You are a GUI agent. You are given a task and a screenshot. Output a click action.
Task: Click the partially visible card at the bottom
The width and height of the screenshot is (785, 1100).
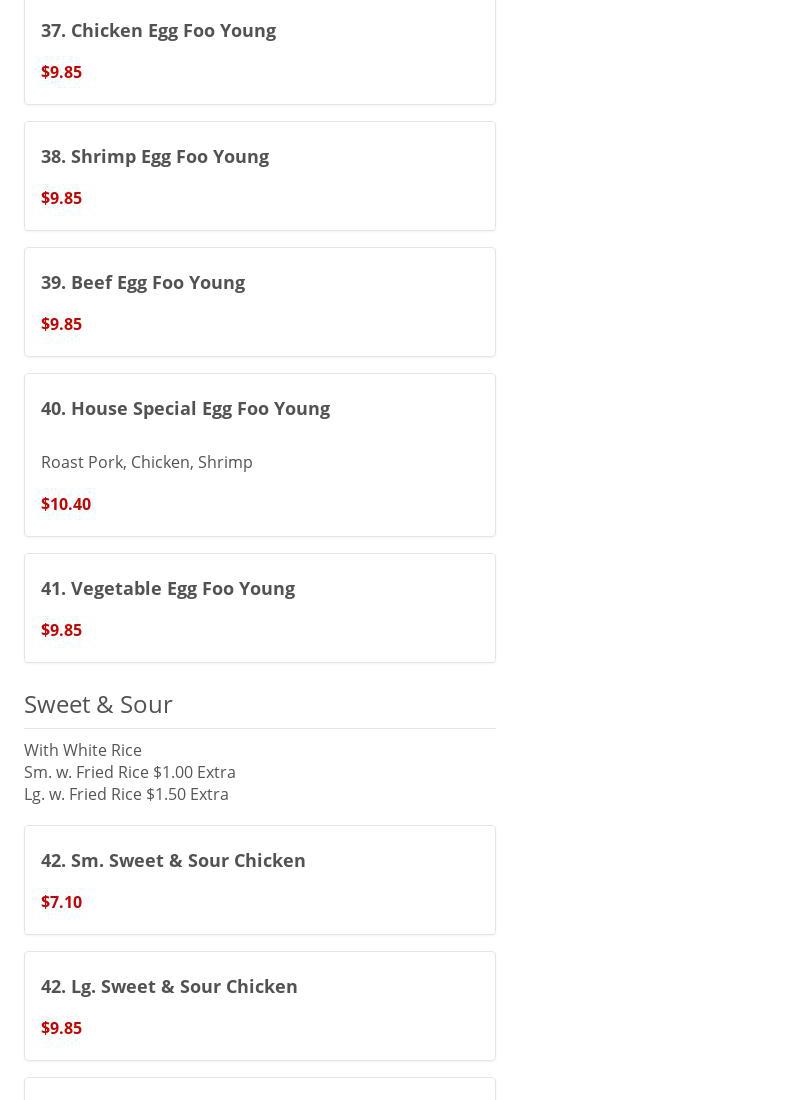click(260, 1090)
